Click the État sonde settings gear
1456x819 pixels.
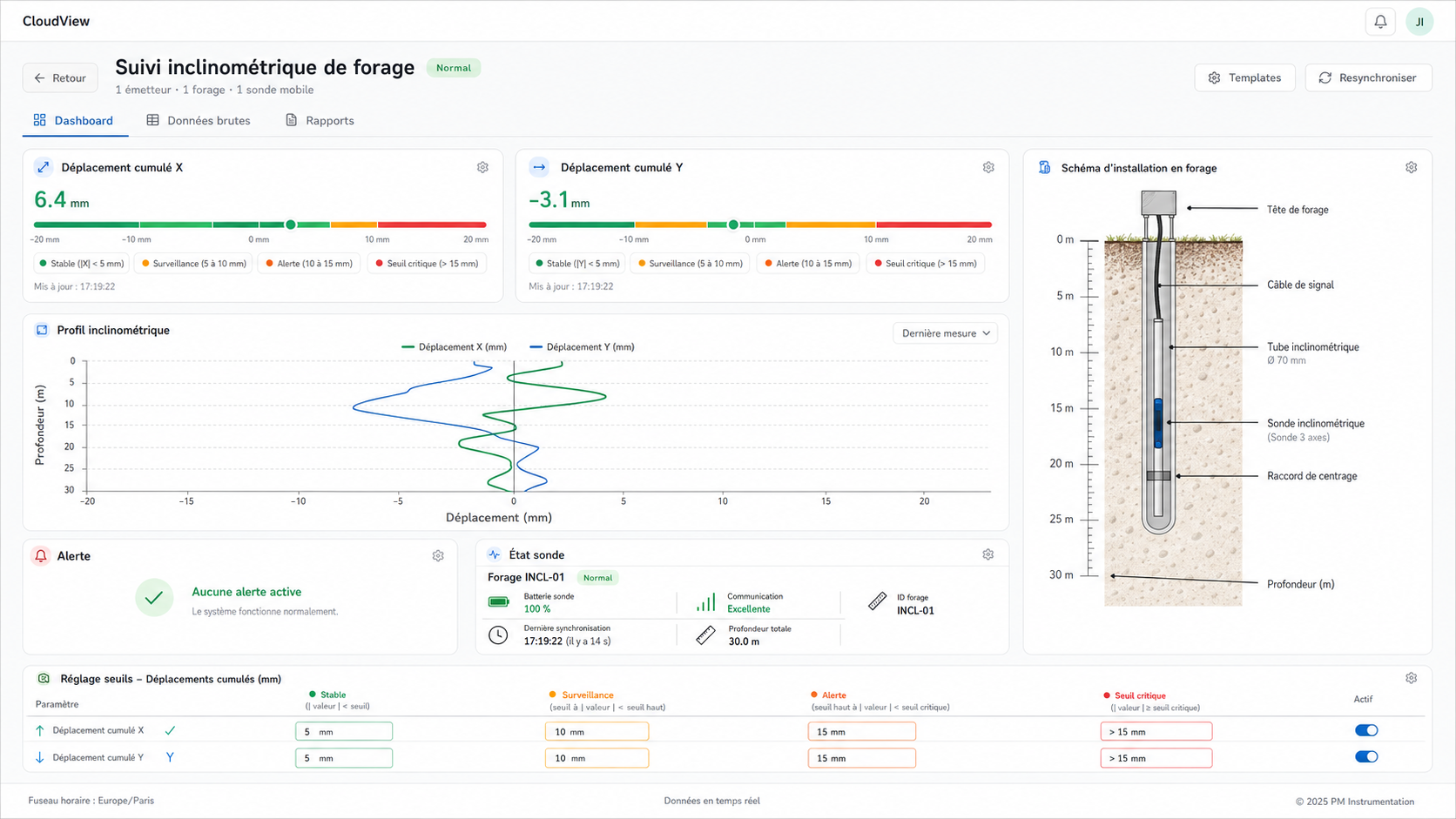coord(988,554)
